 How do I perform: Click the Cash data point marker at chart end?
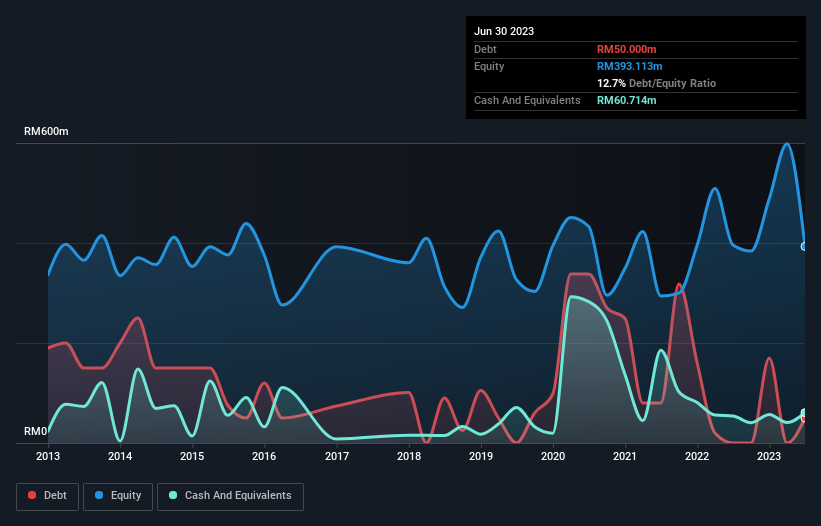pyautogui.click(x=804, y=412)
